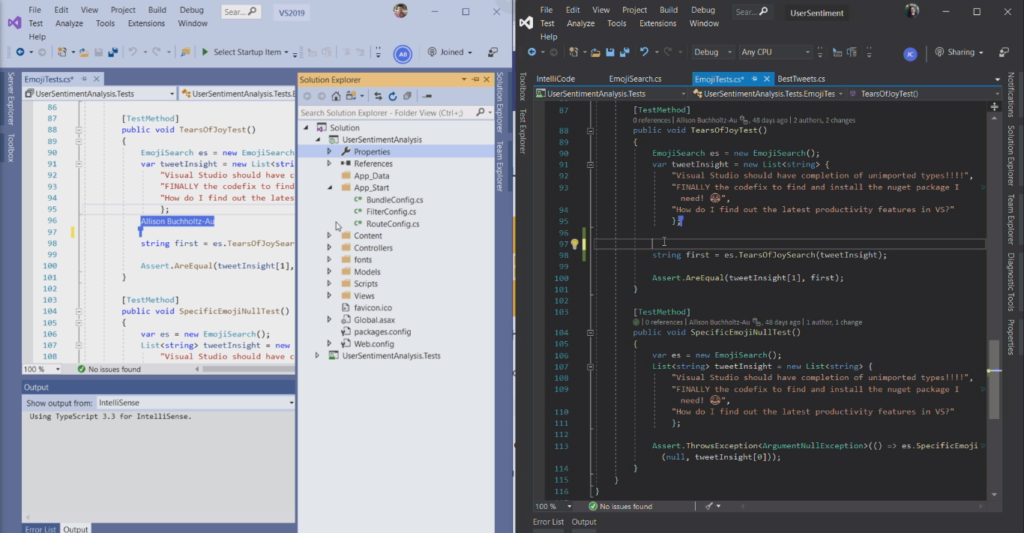Open Notifications side tab in right window

pos(1011,95)
